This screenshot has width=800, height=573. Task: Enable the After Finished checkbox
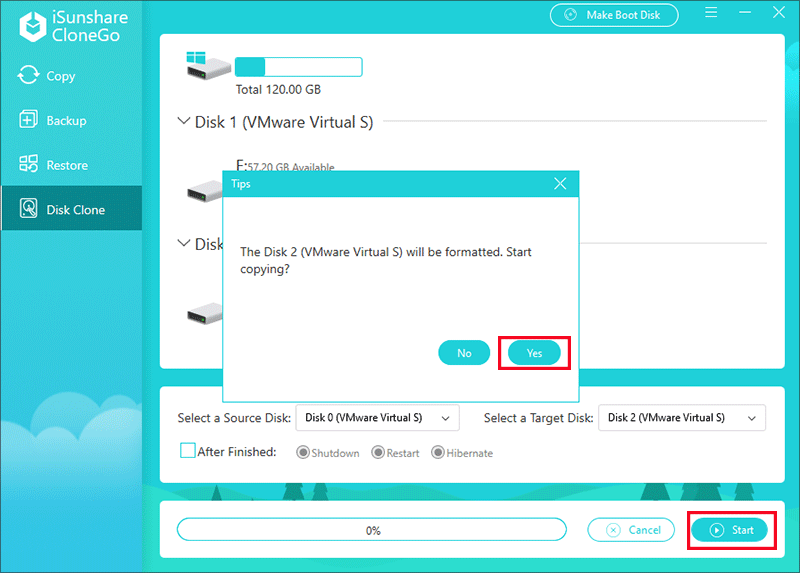coord(188,451)
